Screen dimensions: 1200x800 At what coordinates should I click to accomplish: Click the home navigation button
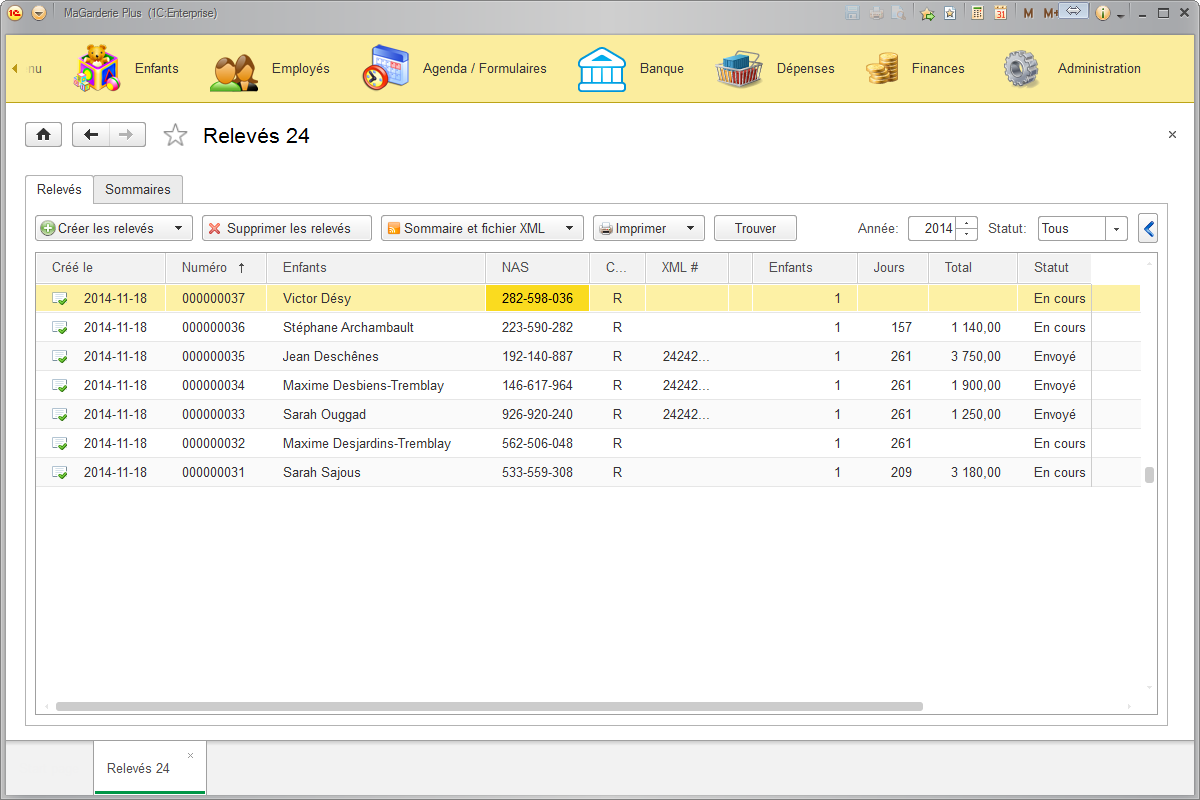point(43,134)
